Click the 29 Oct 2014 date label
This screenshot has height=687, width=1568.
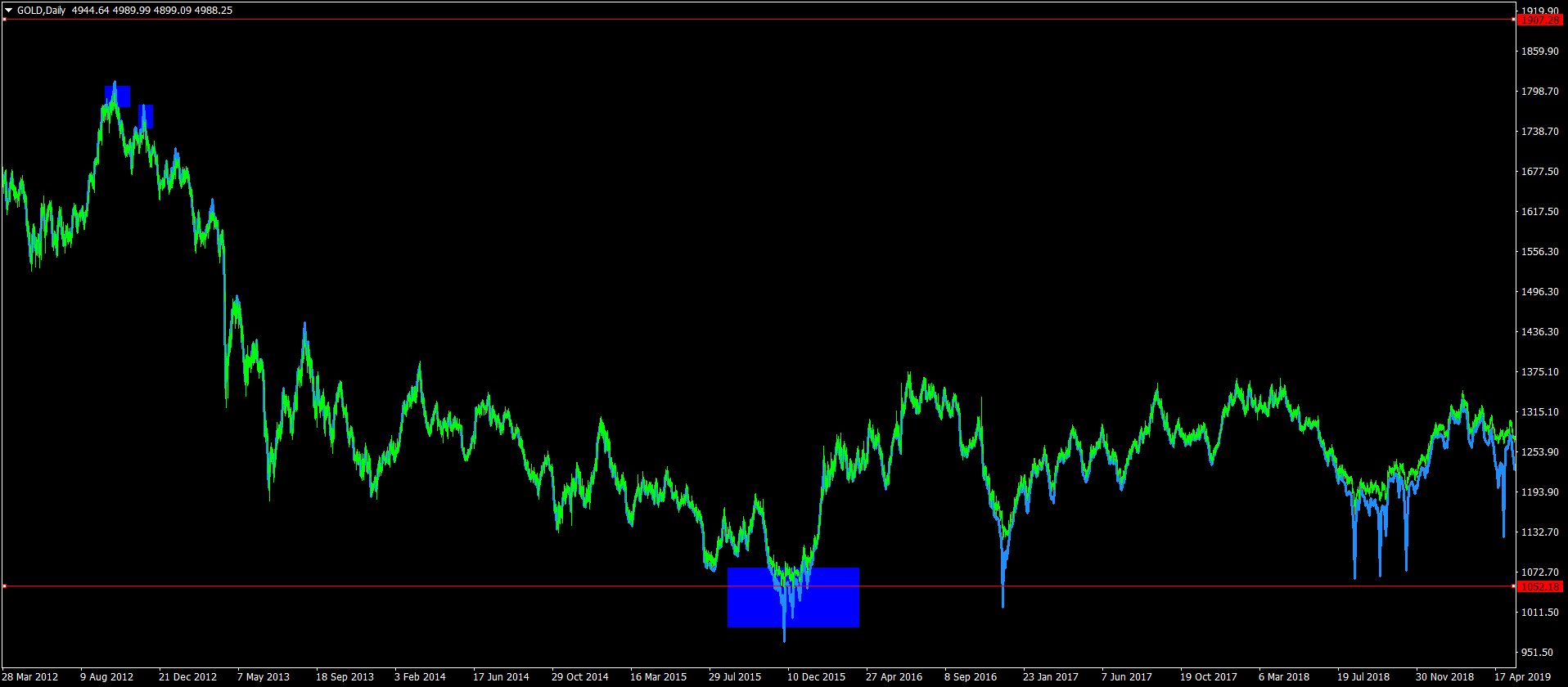580,676
